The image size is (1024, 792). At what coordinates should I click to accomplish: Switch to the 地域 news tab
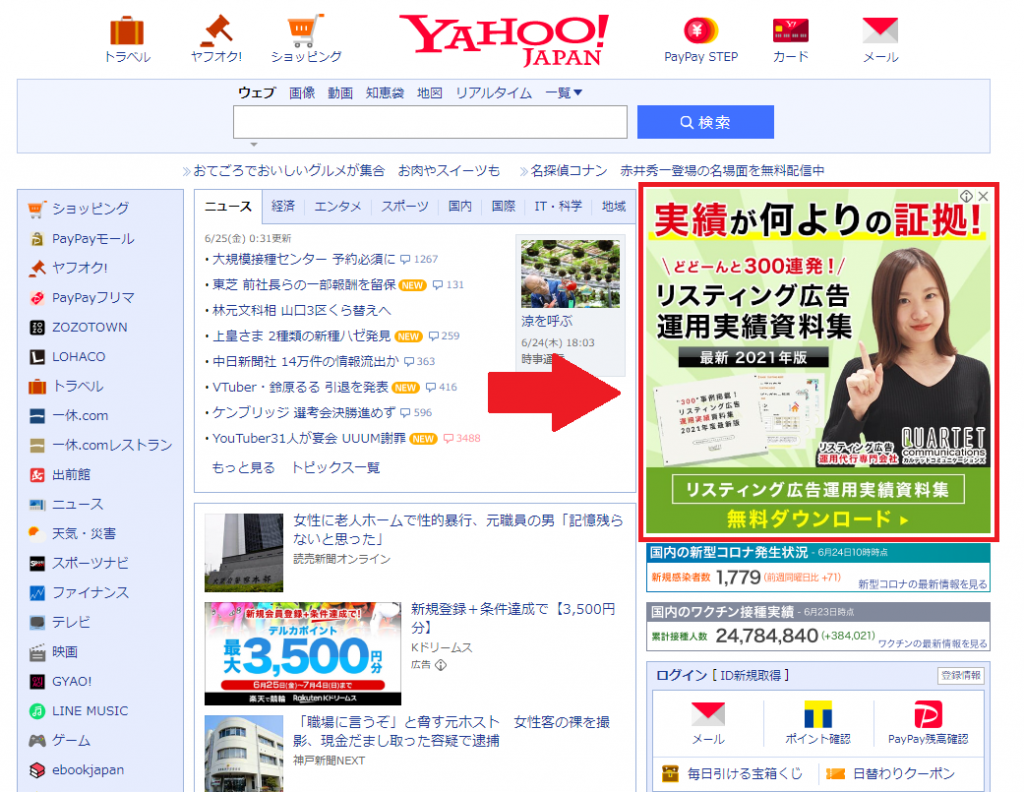tap(614, 206)
